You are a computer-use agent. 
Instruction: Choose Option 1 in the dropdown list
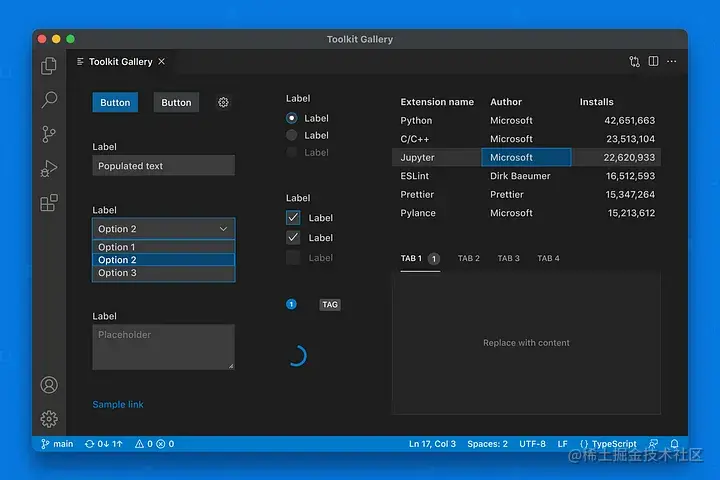(163, 247)
